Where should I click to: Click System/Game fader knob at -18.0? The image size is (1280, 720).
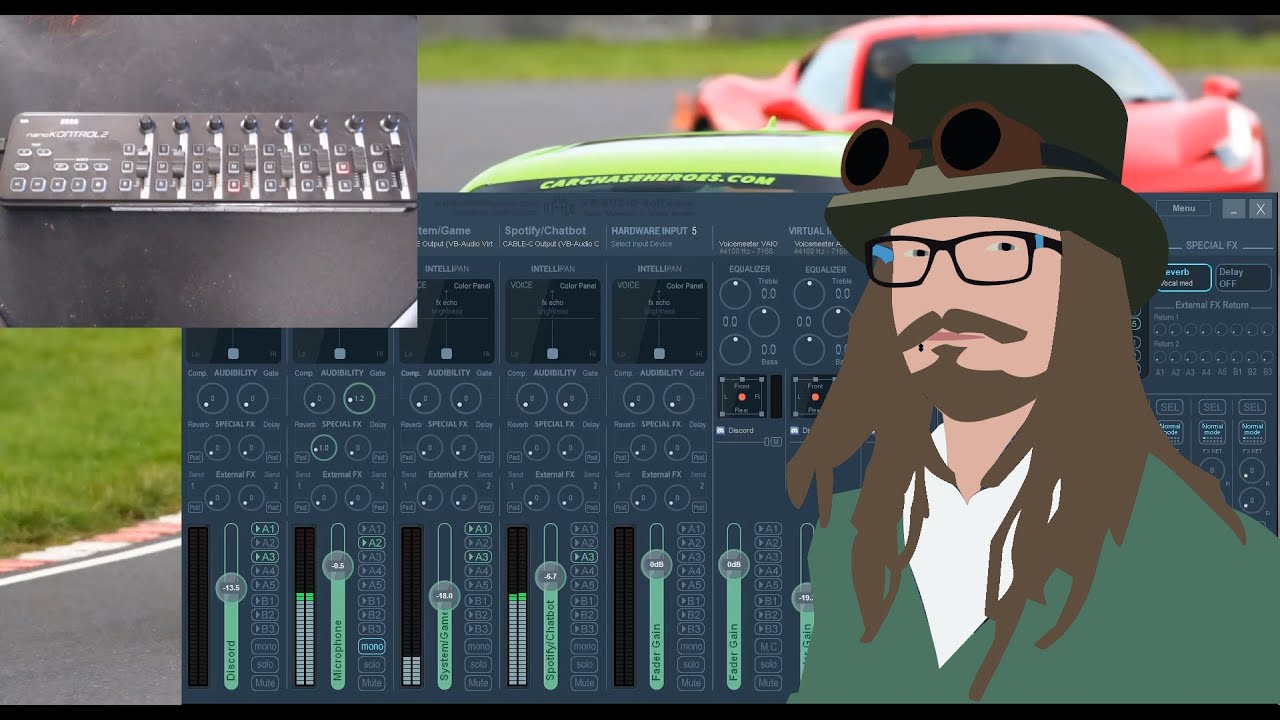[x=444, y=596]
